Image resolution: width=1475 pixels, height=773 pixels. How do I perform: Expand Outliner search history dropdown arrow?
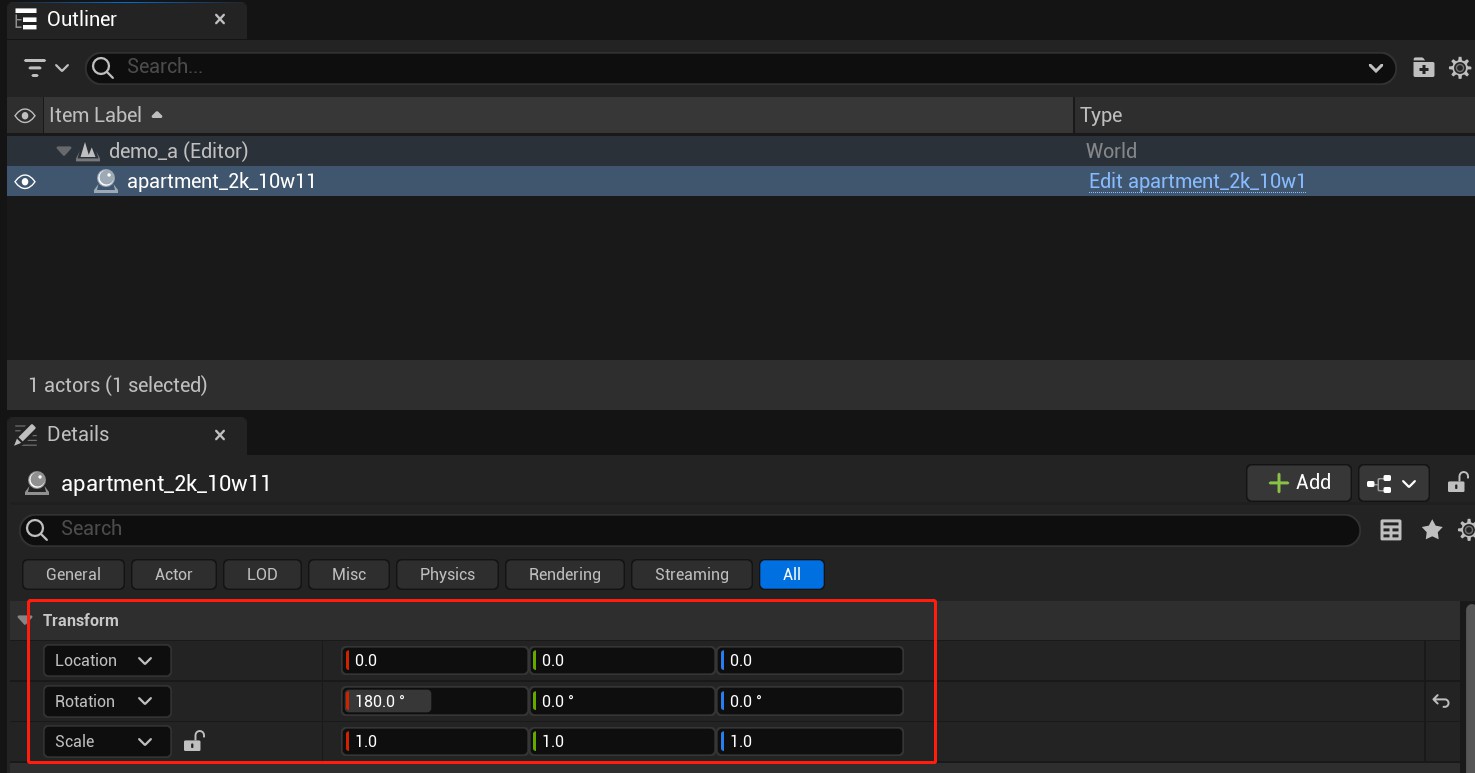pyautogui.click(x=1374, y=68)
